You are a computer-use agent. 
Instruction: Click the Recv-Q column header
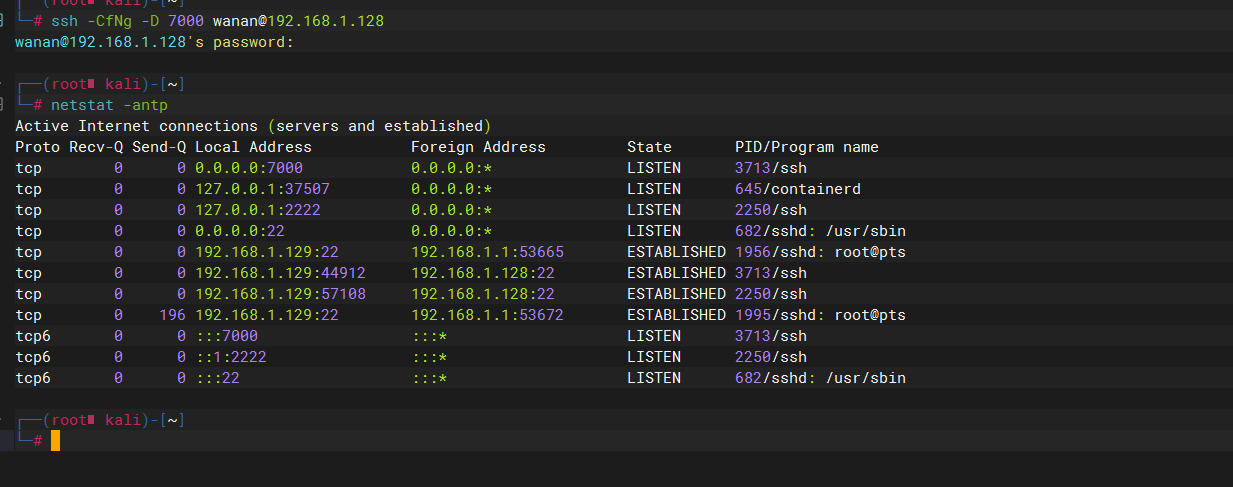point(96,147)
